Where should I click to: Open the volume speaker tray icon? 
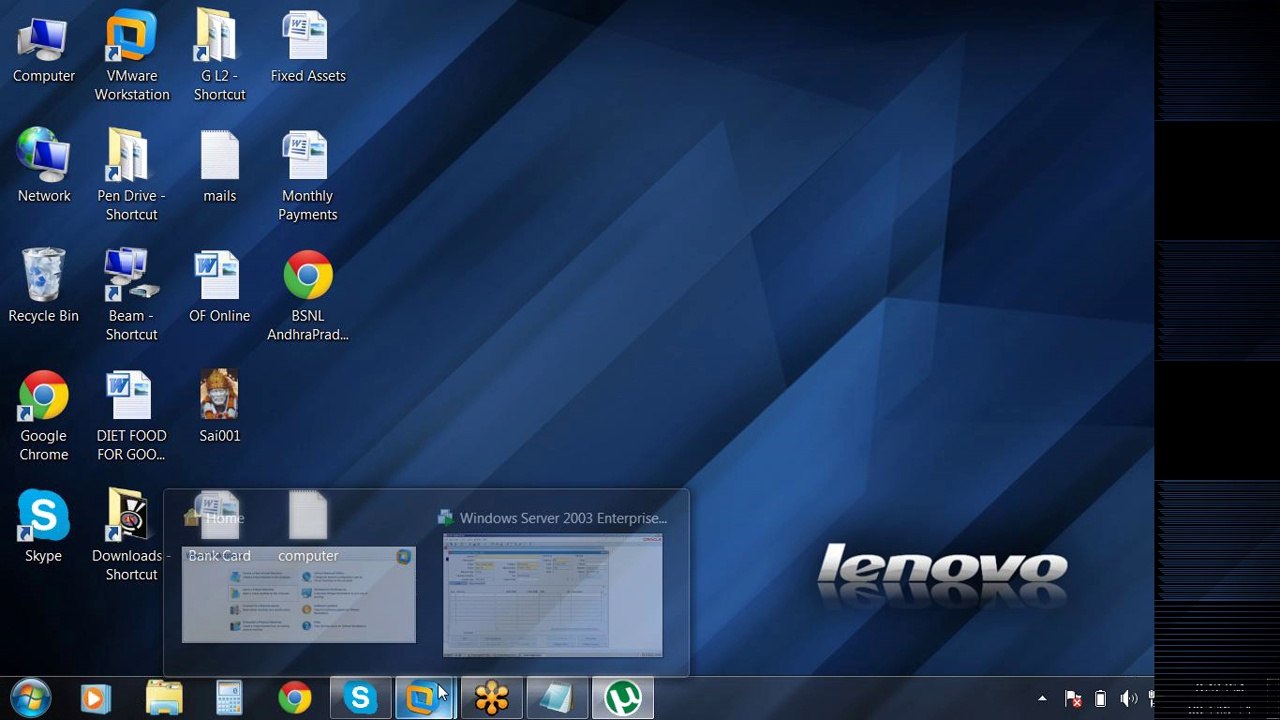pyautogui.click(x=1128, y=699)
